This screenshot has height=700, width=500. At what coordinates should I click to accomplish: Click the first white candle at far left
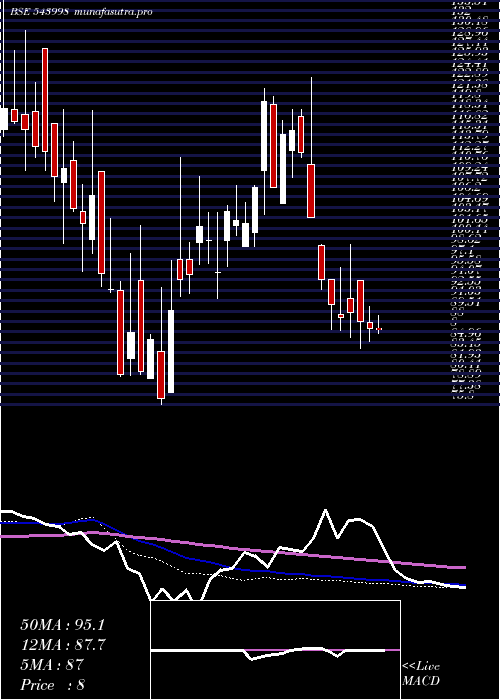4,119
